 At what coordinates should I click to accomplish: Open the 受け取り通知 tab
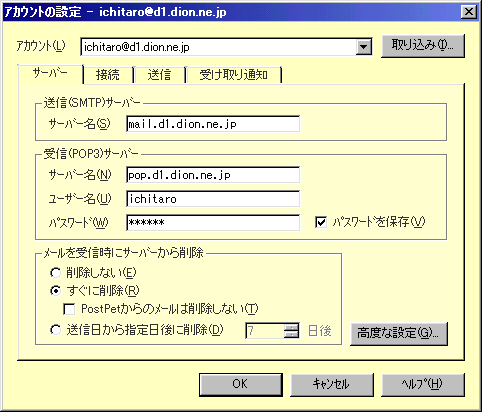tap(234, 75)
